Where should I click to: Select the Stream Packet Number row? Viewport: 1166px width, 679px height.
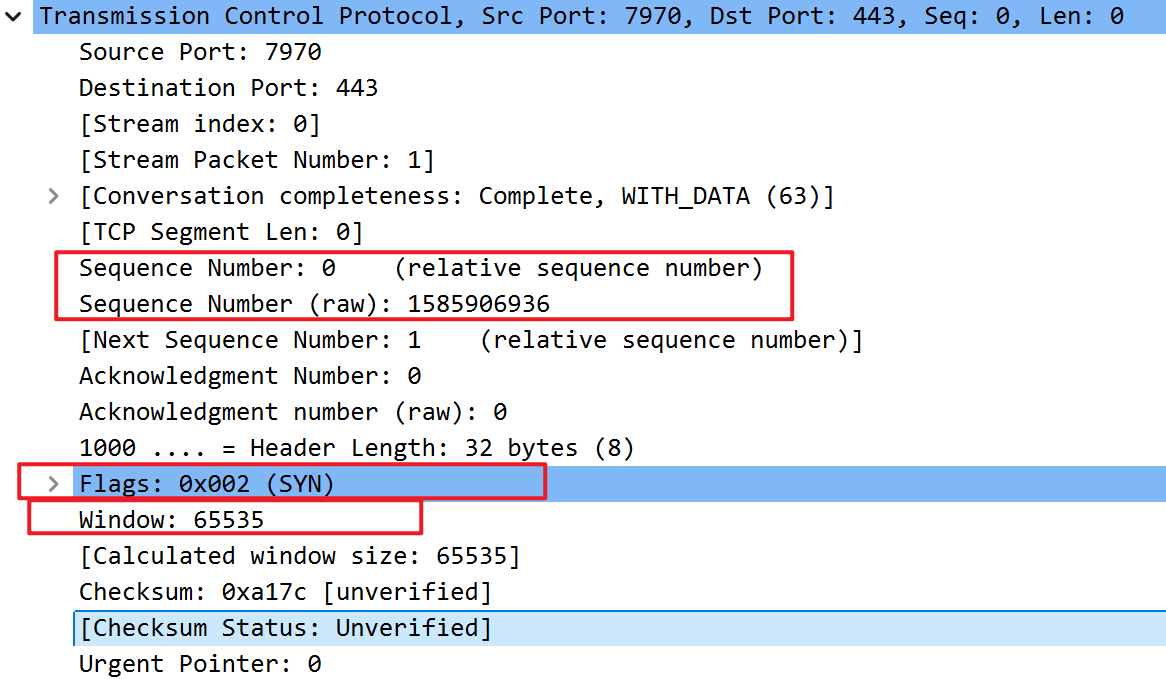point(257,160)
